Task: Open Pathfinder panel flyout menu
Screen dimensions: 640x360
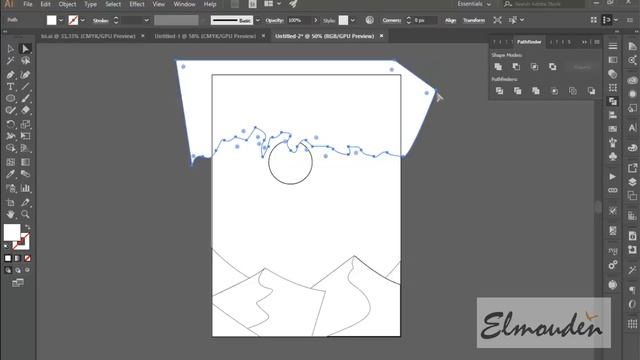Action: (597, 42)
